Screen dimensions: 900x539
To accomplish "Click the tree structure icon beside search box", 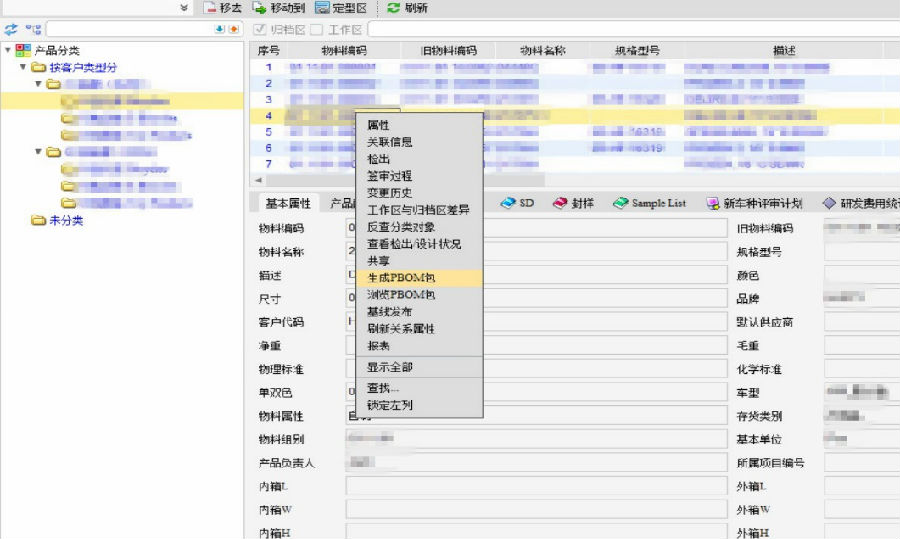I will click(33, 29).
